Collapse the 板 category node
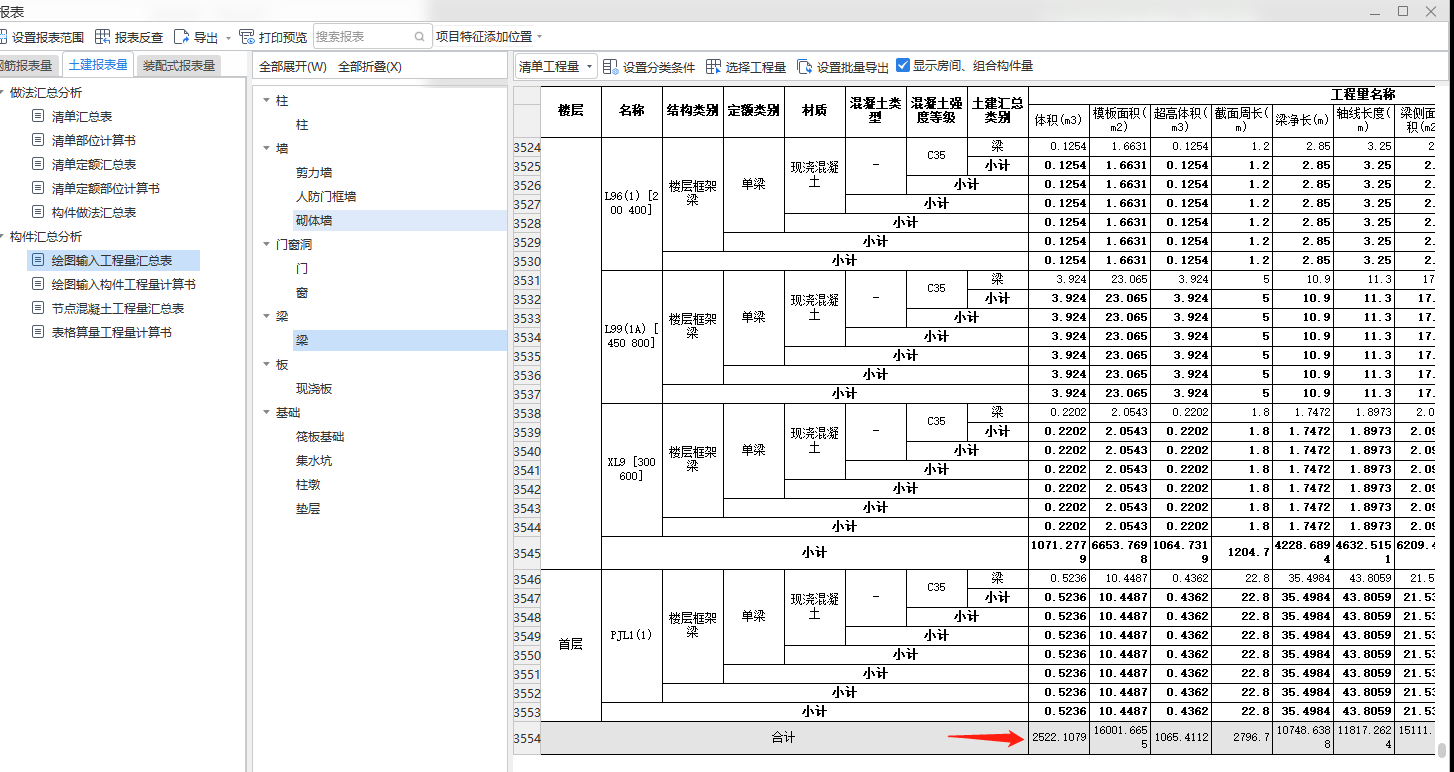Viewport: 1454px width, 772px height. [266, 365]
